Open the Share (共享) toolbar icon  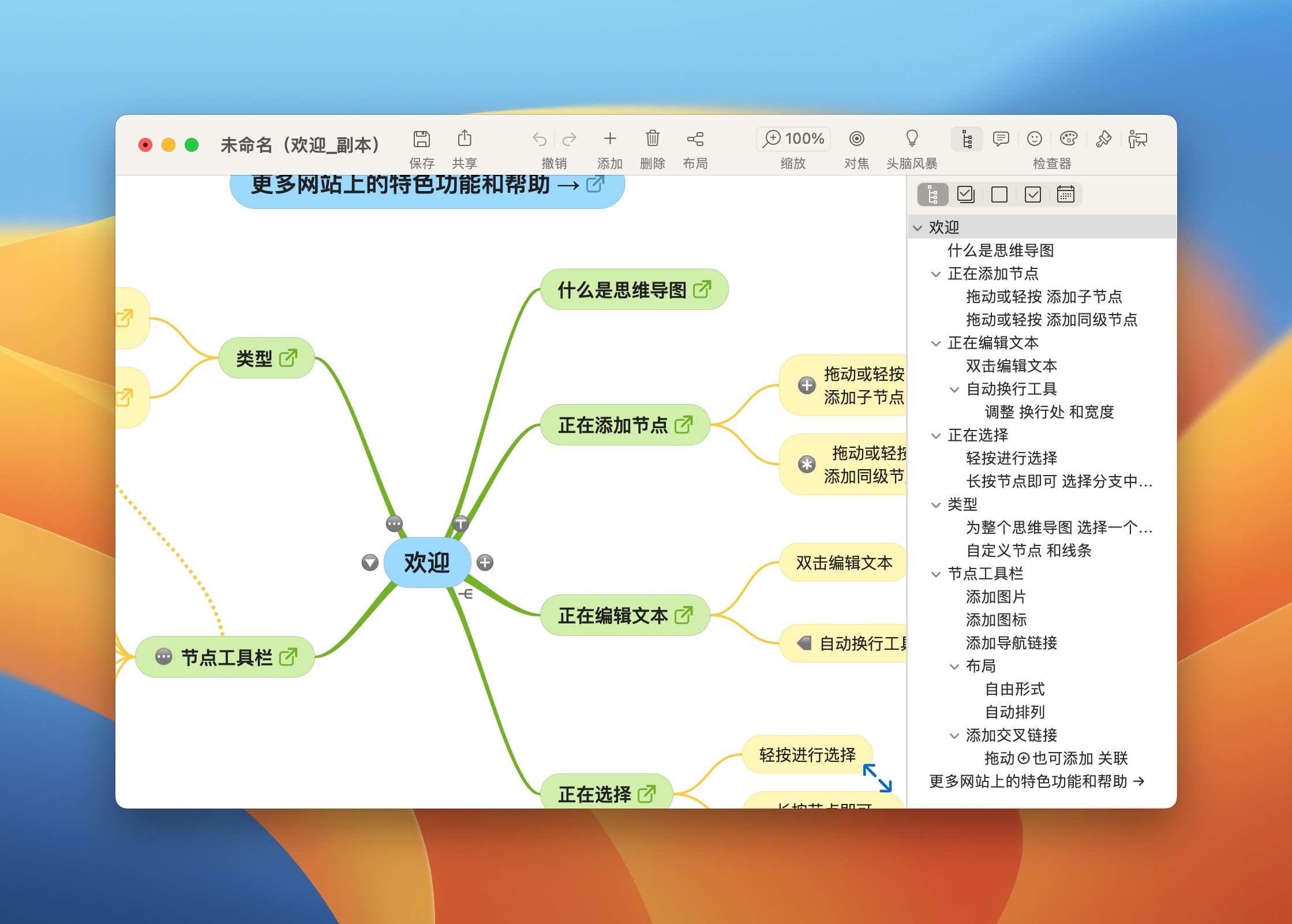(465, 139)
